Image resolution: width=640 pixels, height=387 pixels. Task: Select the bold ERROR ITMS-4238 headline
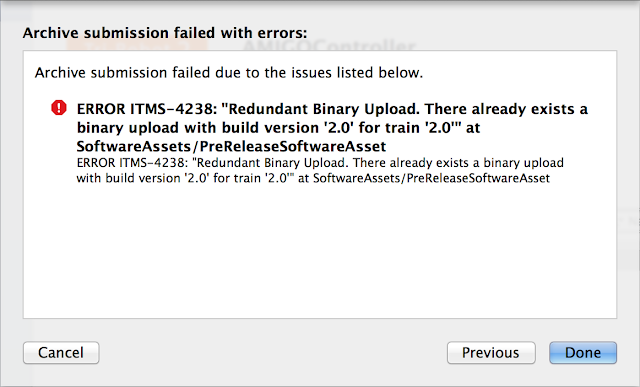coord(332,127)
